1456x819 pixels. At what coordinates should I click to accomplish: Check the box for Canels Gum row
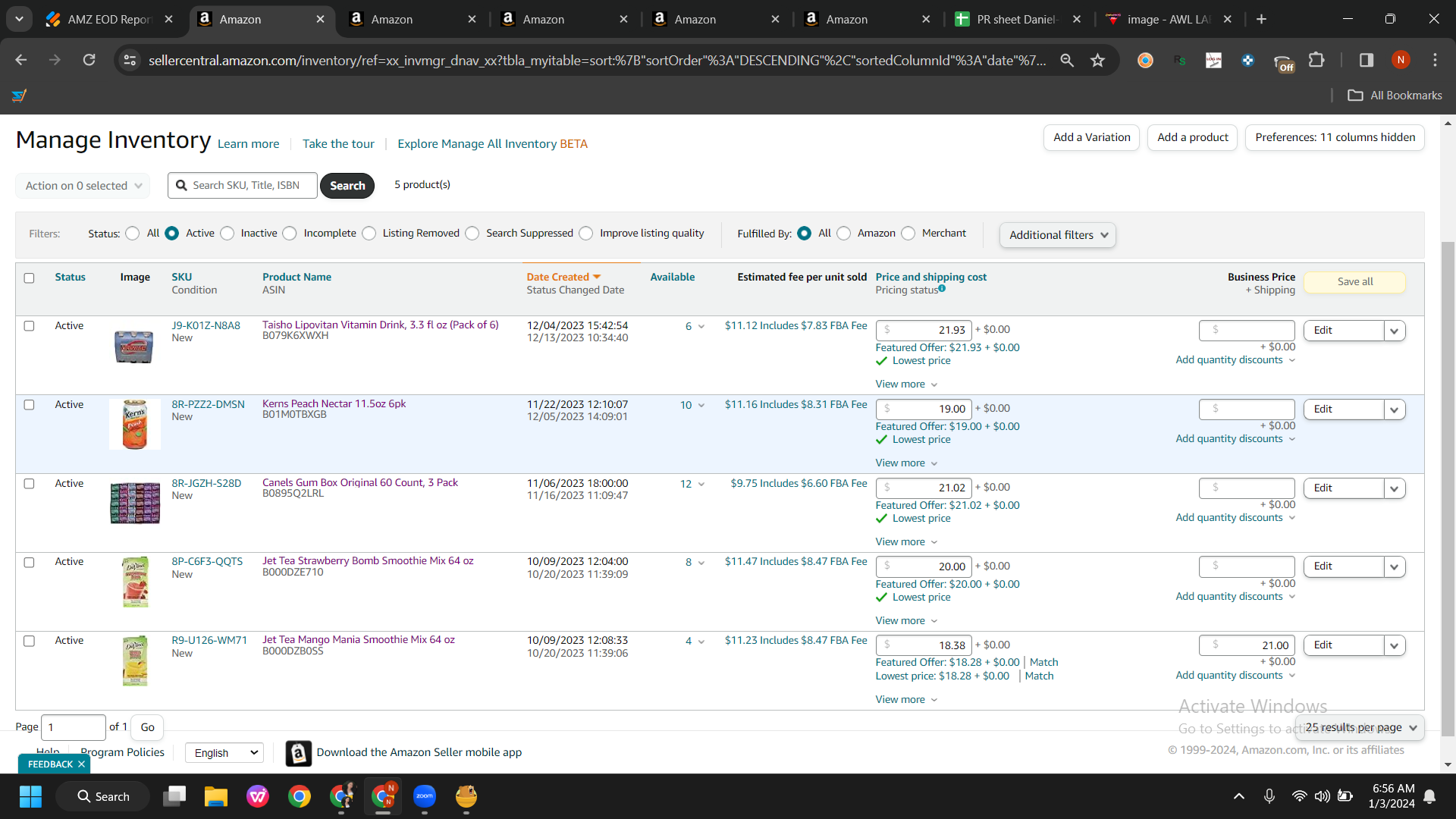[29, 484]
